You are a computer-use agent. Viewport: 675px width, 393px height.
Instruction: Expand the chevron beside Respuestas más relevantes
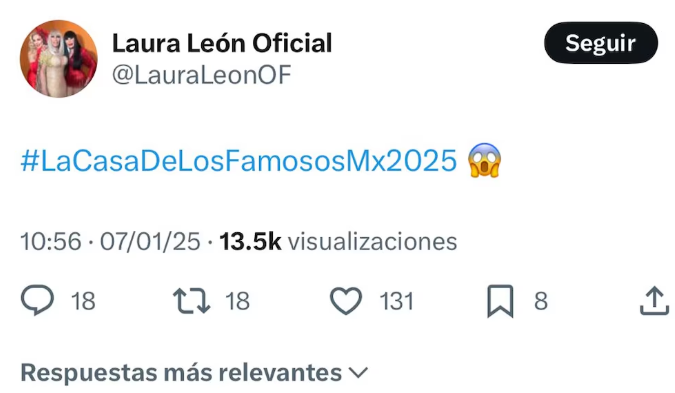click(358, 372)
